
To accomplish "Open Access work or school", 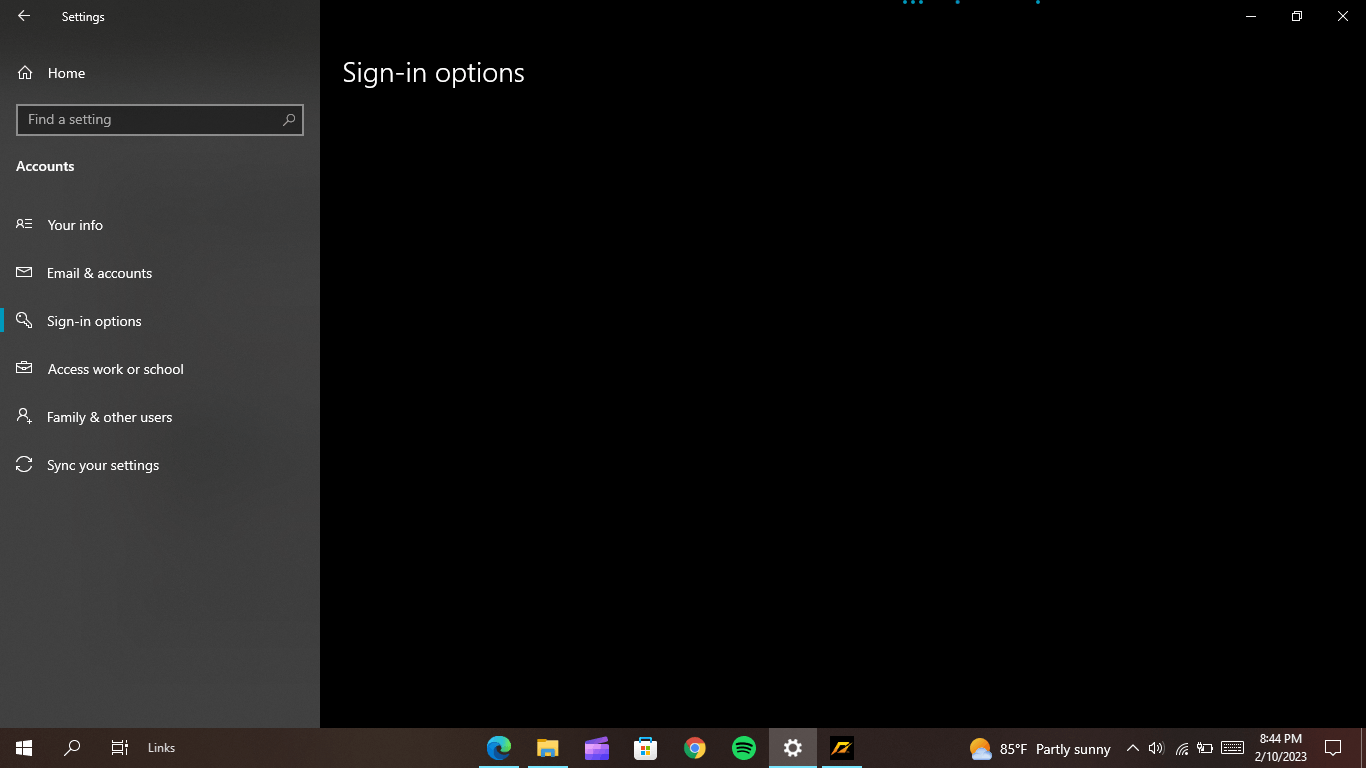I will [x=160, y=369].
